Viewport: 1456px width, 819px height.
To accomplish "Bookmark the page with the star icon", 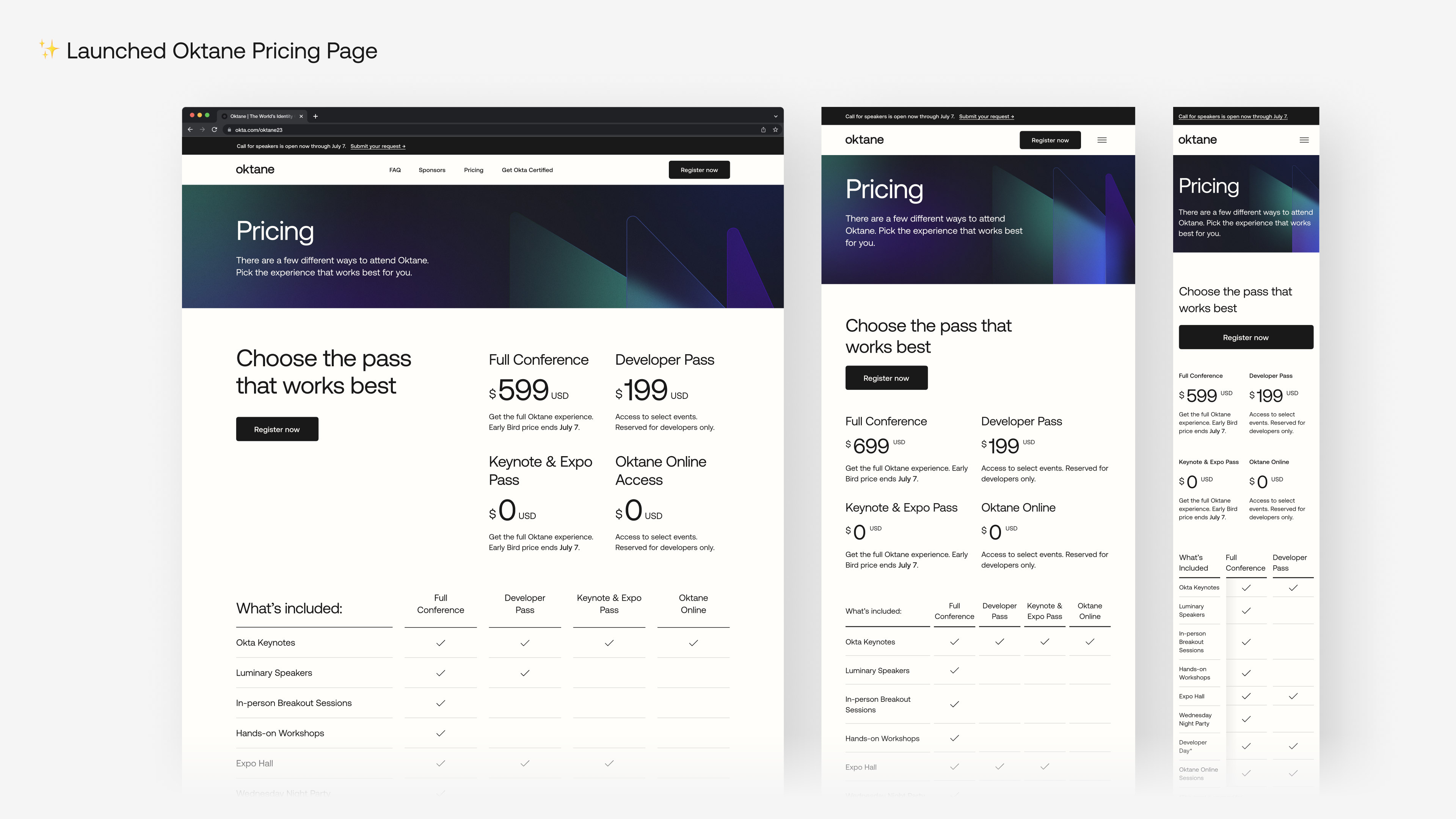I will (x=775, y=129).
